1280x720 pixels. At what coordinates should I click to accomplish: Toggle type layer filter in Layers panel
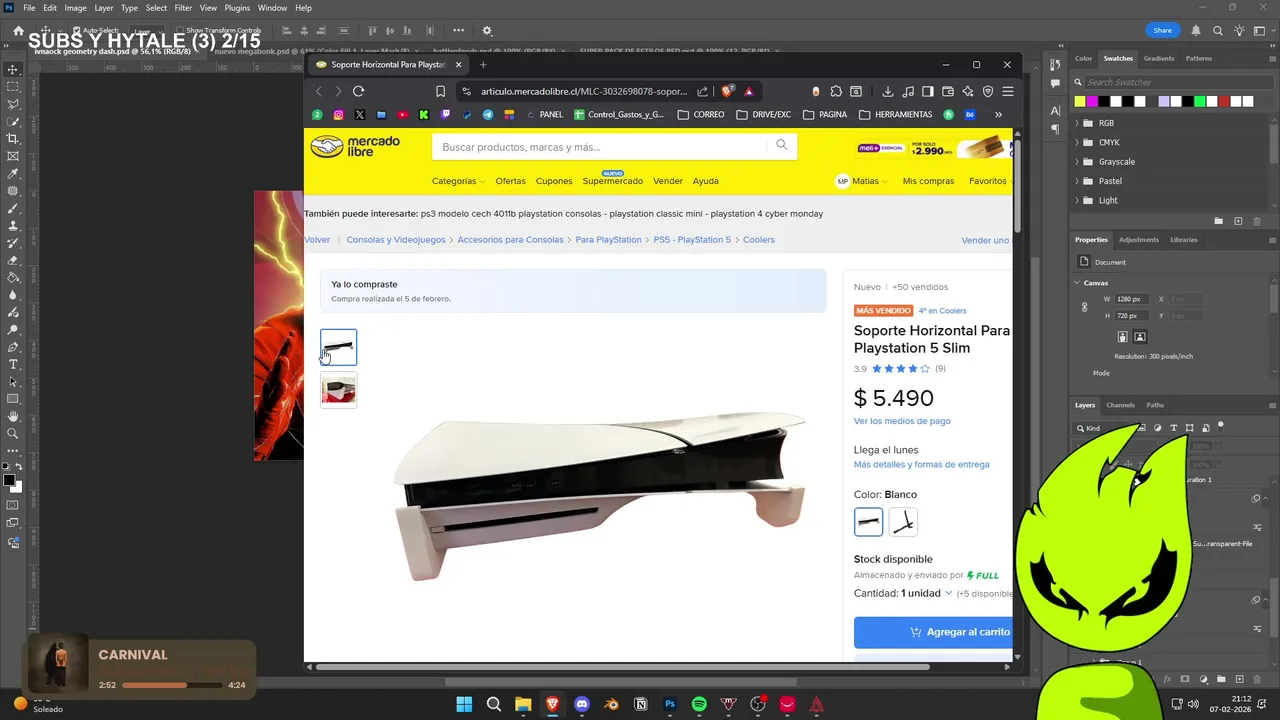click(x=1174, y=428)
